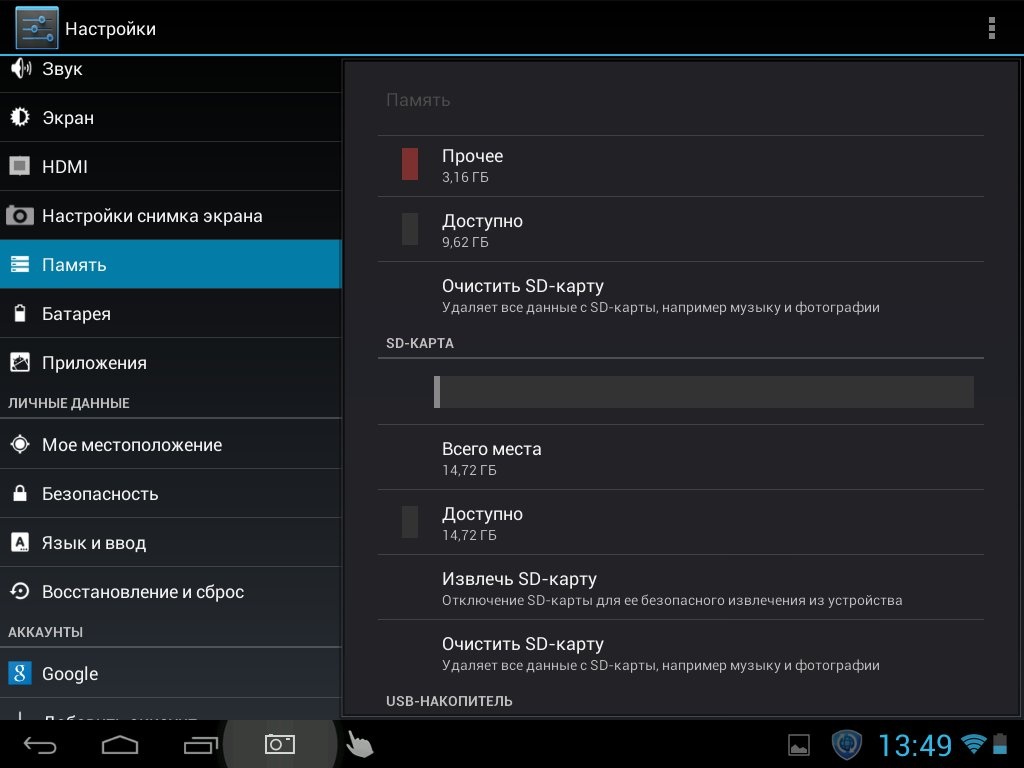The height and width of the screenshot is (768, 1024).
Task: Tap the screenshot camera button in navbar
Action: [279, 744]
